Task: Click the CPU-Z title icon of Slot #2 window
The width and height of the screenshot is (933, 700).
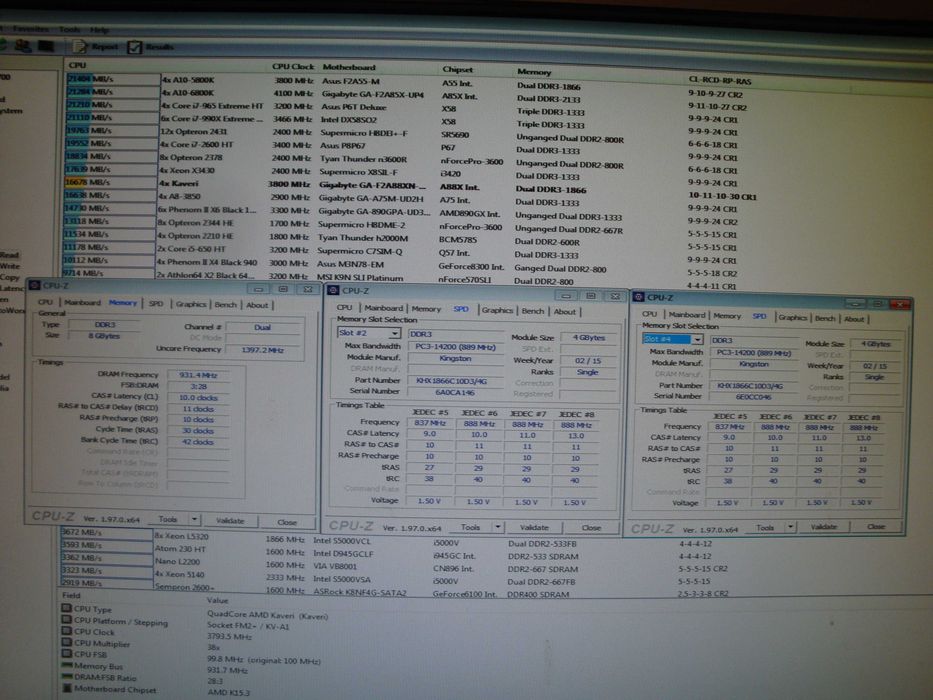Action: [334, 290]
